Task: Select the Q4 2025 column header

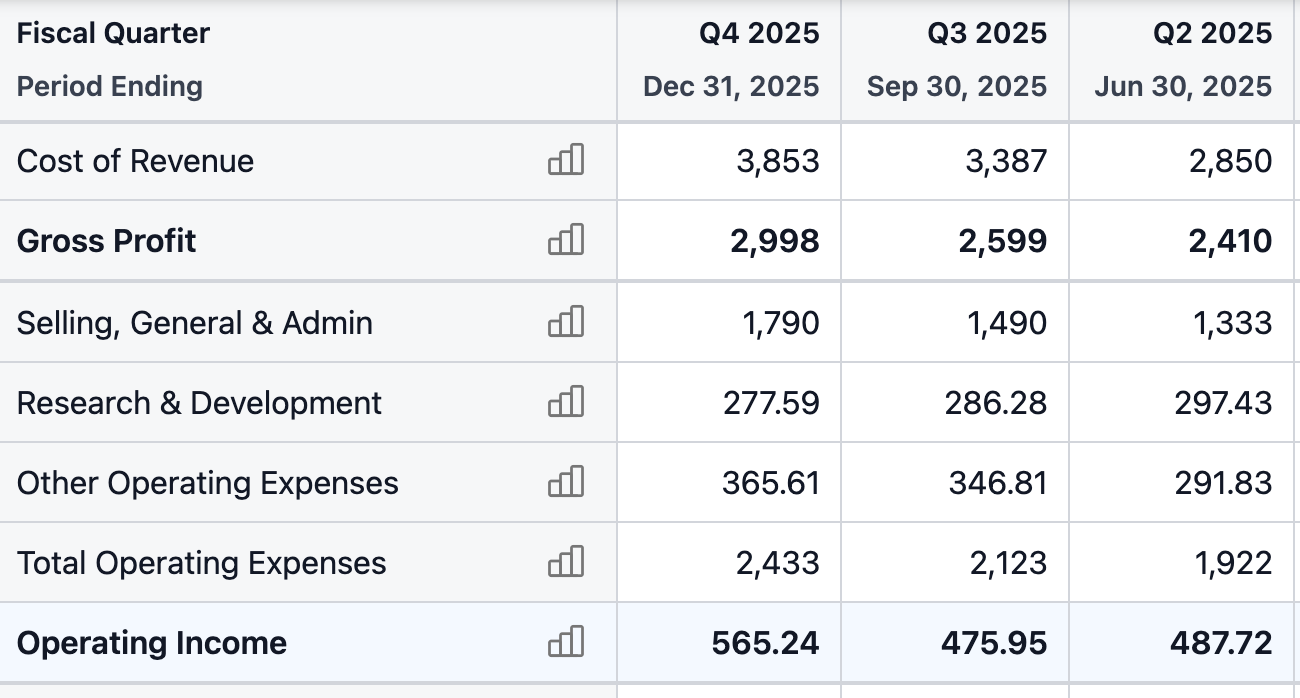Action: 759,33
